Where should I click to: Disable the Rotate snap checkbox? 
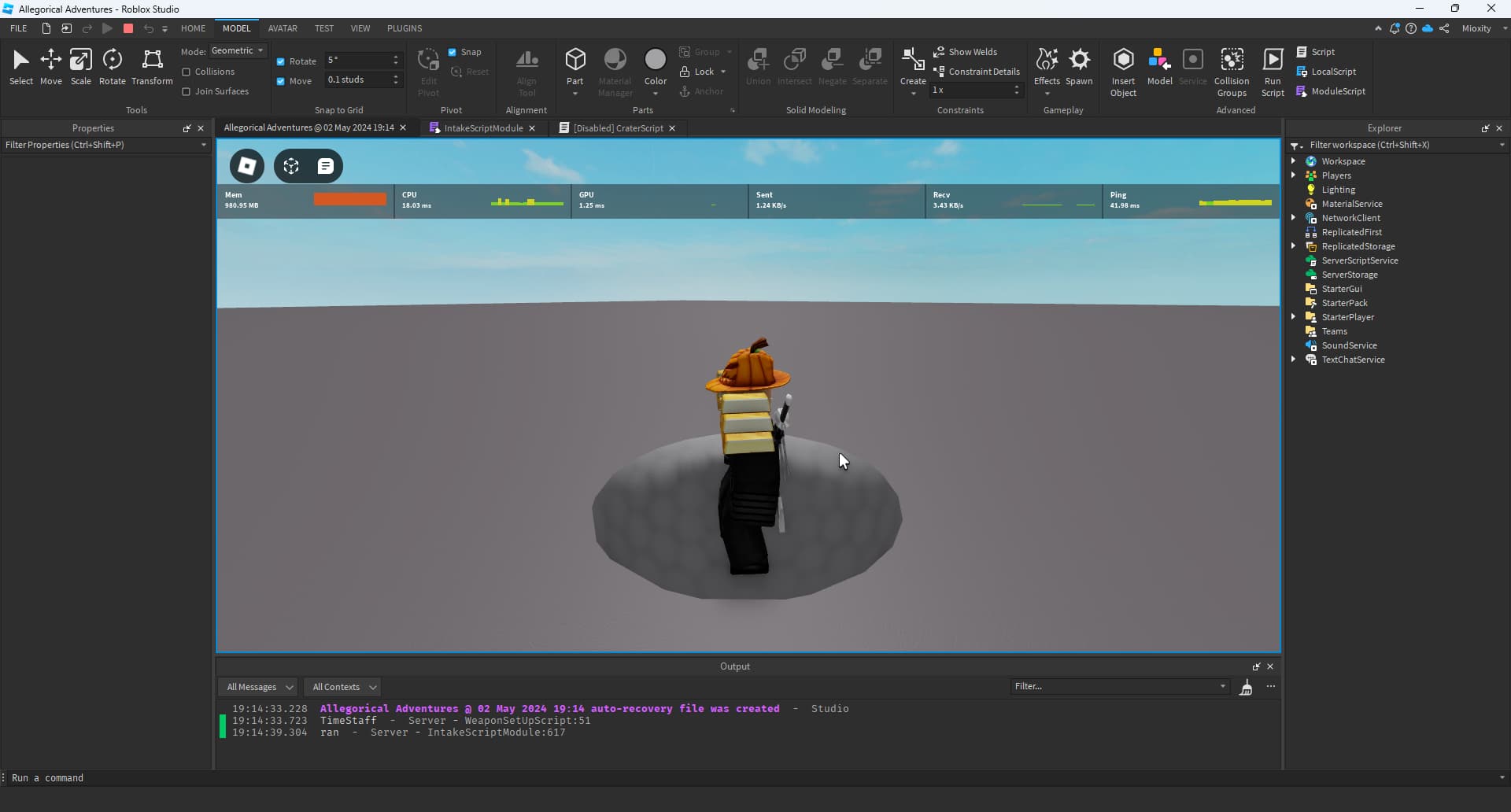click(x=281, y=61)
